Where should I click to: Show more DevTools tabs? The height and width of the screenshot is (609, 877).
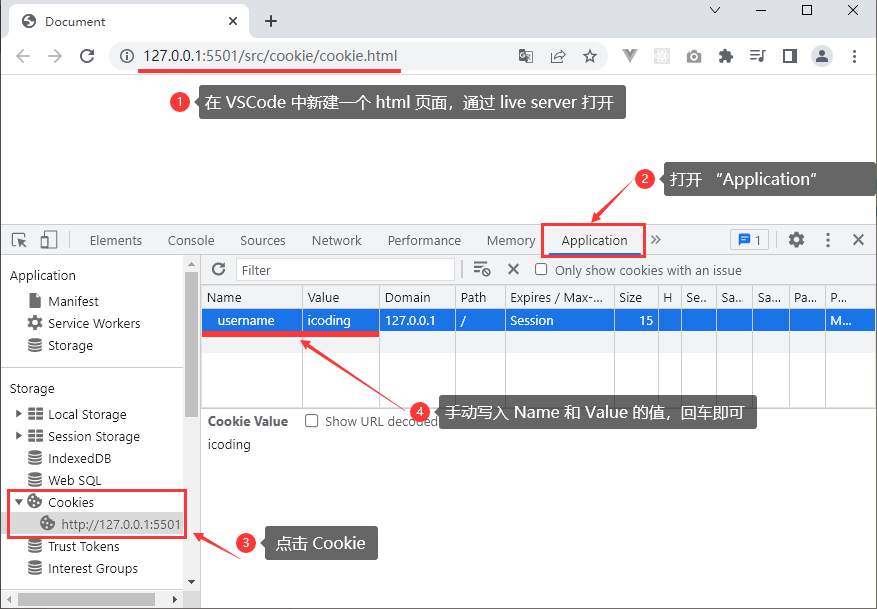(656, 240)
